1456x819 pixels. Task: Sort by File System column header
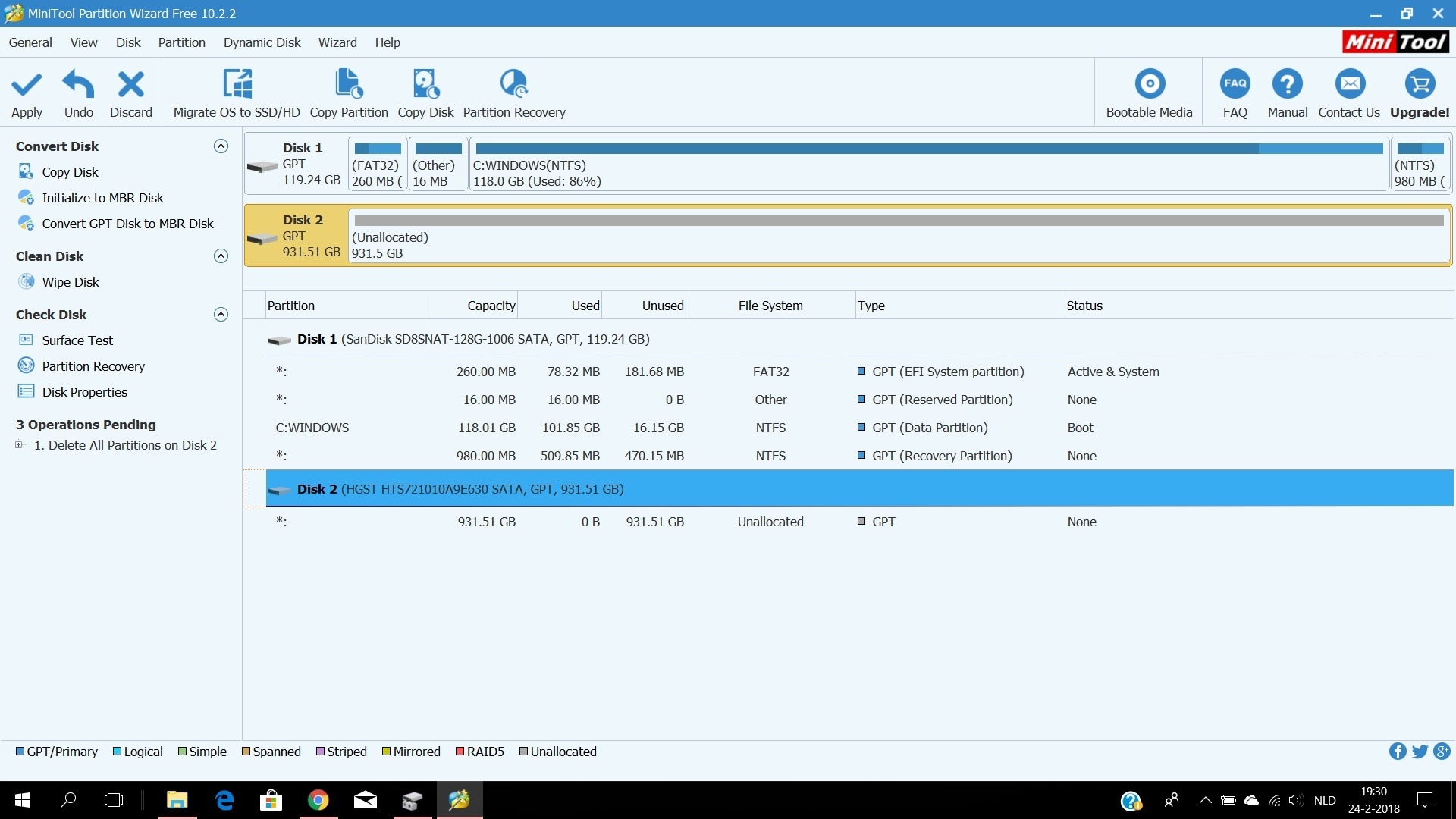point(770,306)
